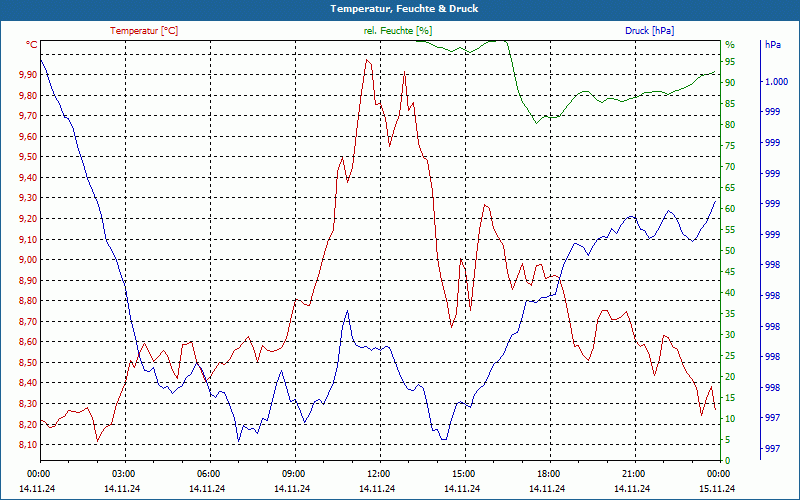
Task: Click the '80' humidity axis value
Action: coord(730,125)
